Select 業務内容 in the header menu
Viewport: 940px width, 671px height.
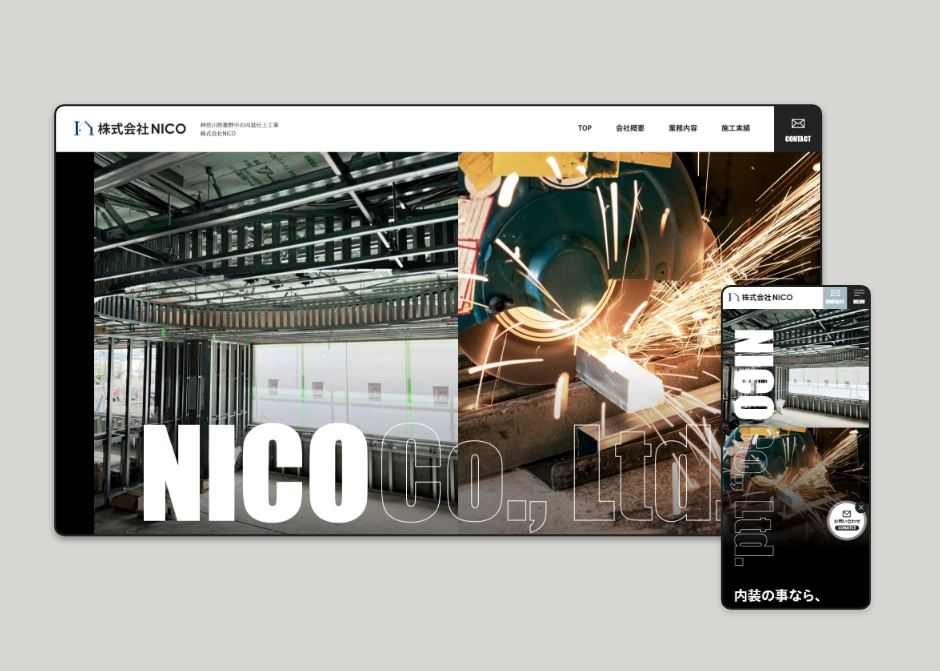click(x=683, y=128)
